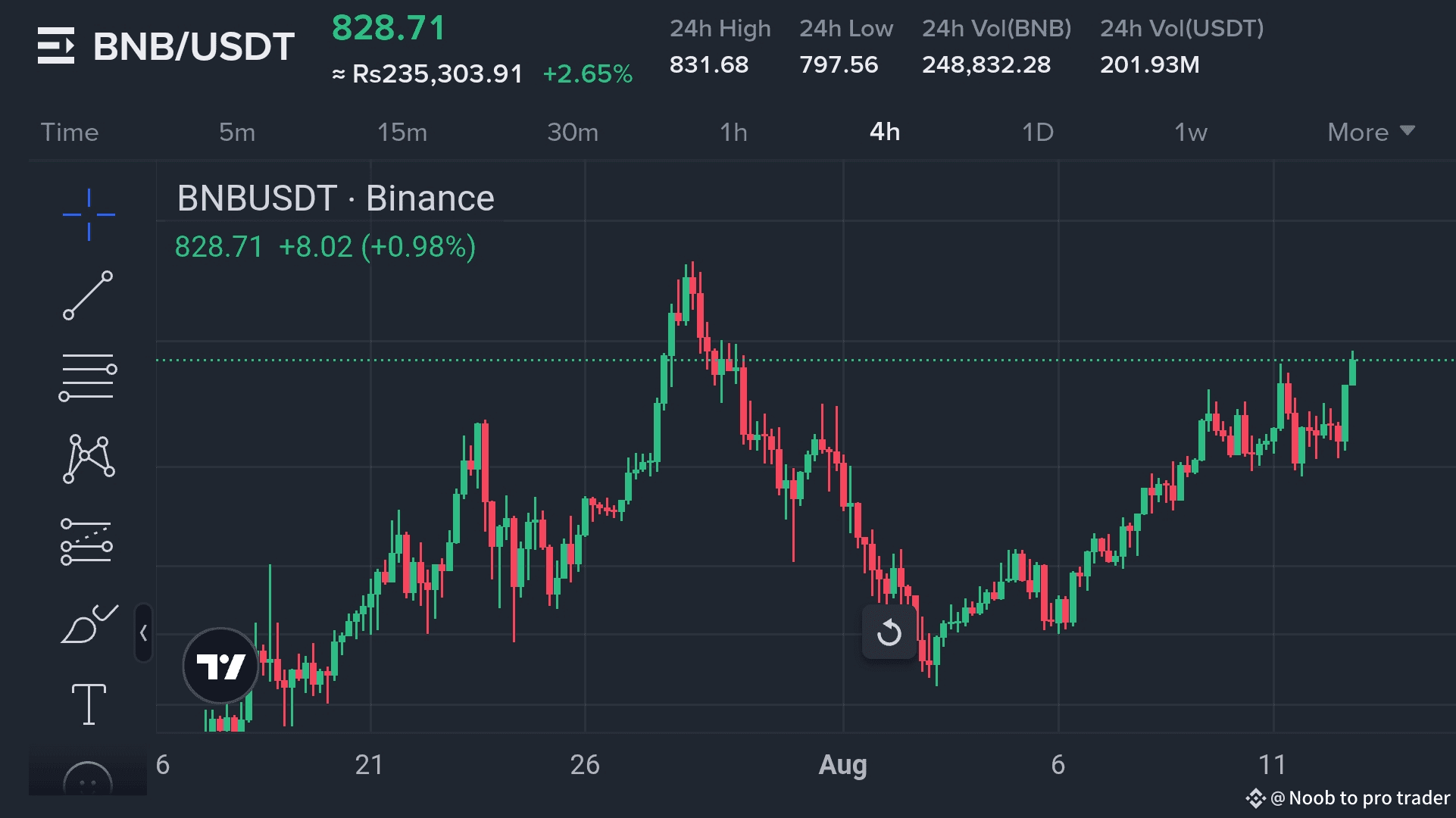
Task: Click the reset chart view button
Action: [x=889, y=632]
